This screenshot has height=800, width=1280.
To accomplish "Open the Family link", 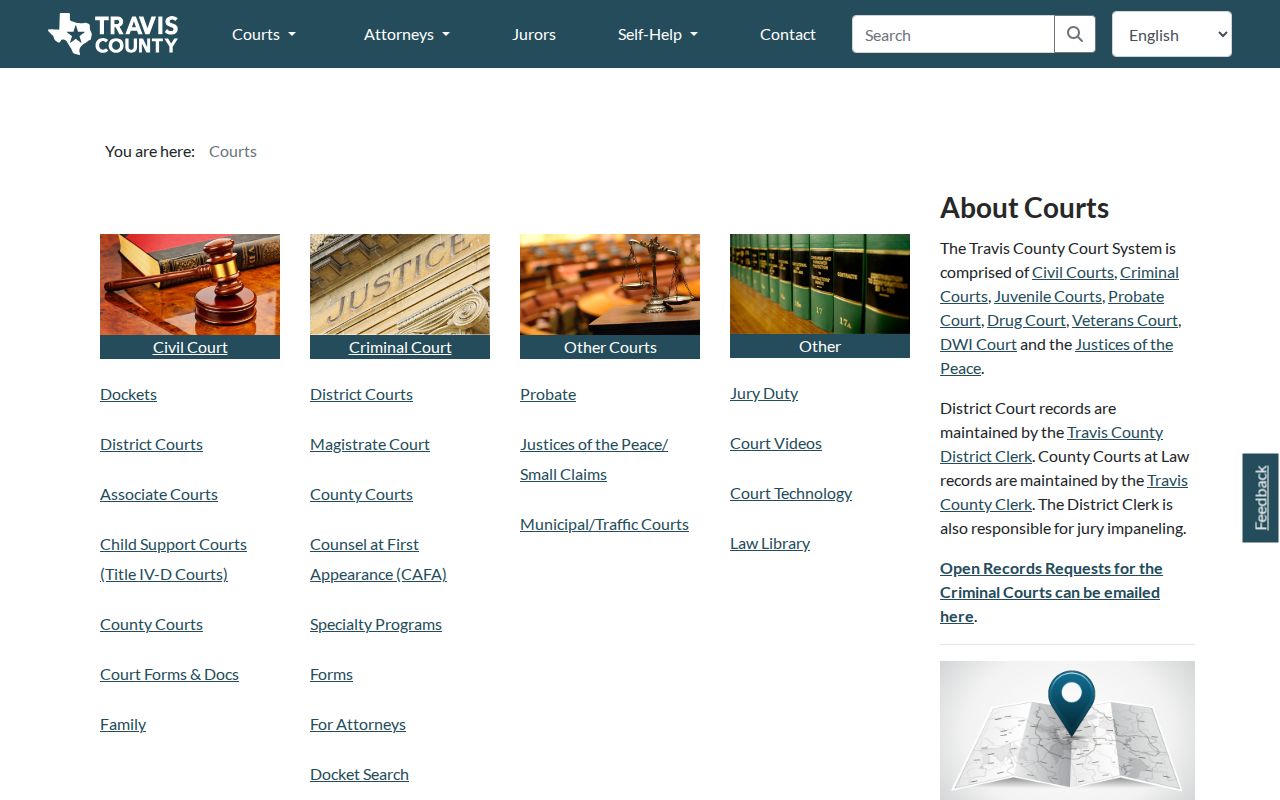I will coord(123,724).
